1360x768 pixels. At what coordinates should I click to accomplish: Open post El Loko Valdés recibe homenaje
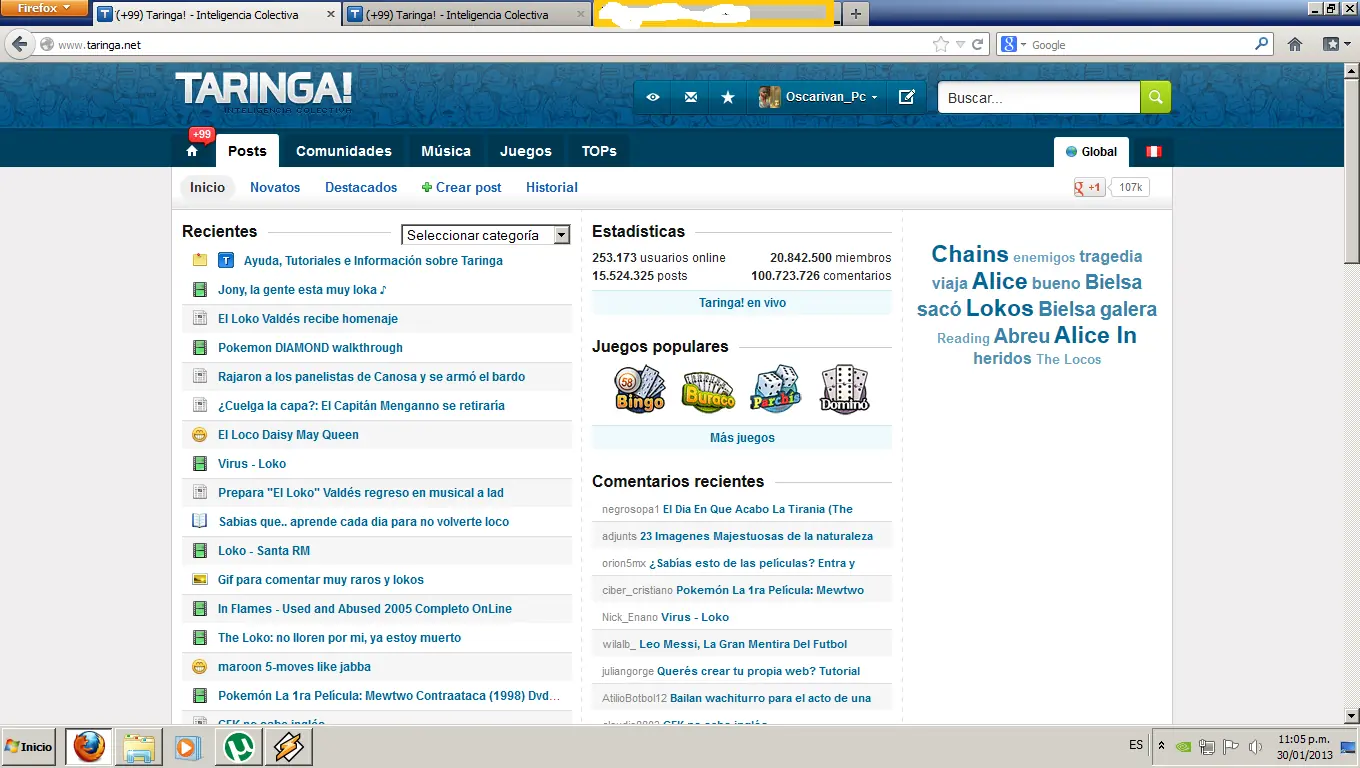click(x=308, y=319)
